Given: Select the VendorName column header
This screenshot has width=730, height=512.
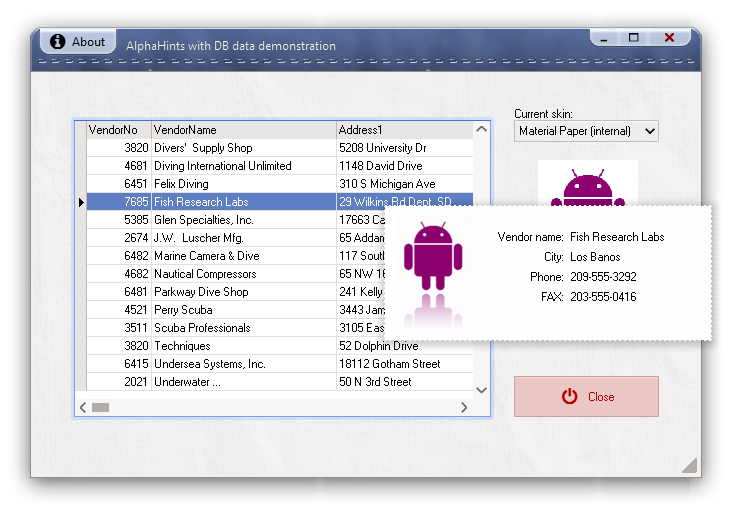Looking at the screenshot, I should pyautogui.click(x=244, y=130).
